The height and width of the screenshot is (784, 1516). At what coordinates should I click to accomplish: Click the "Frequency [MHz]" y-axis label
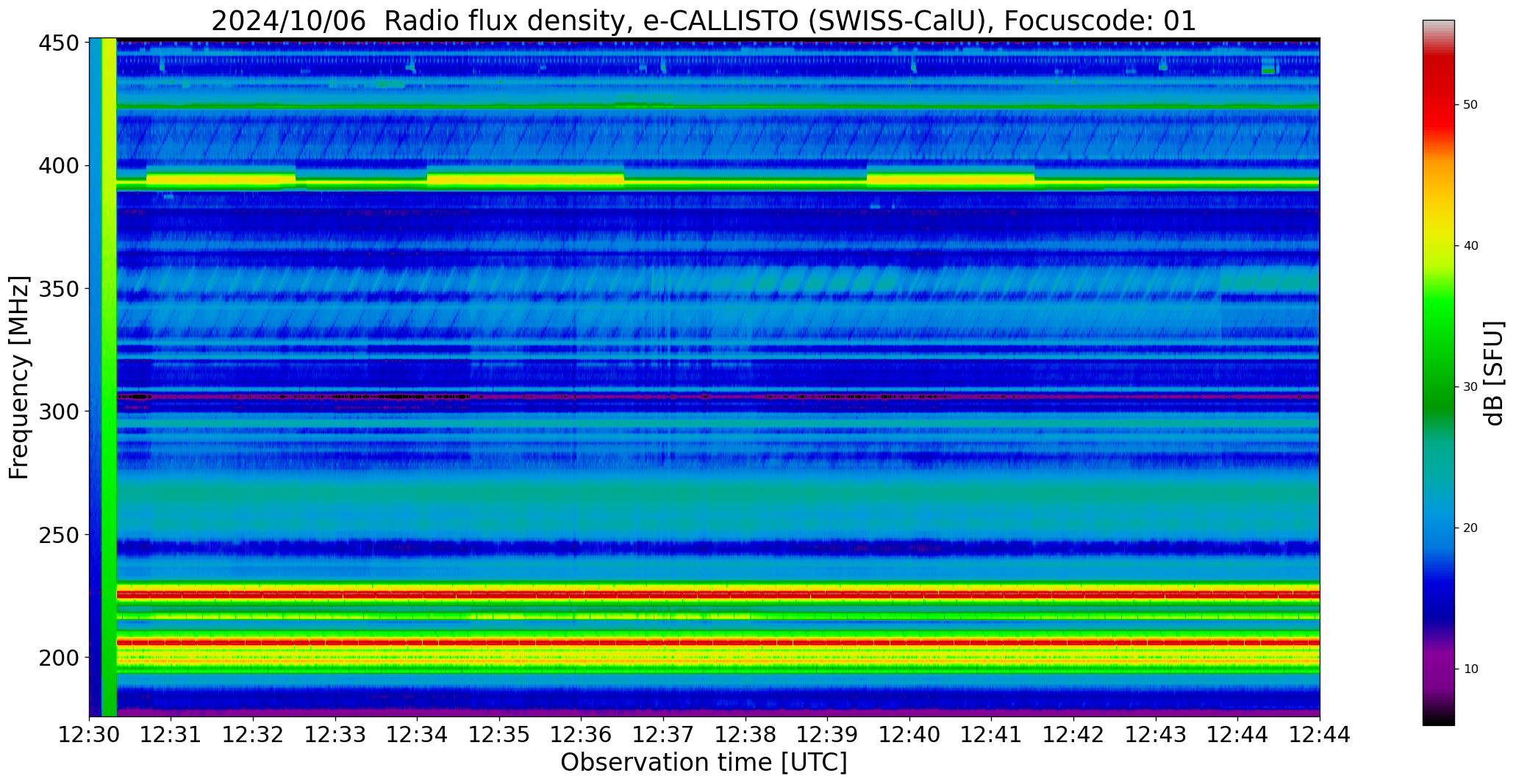[19, 378]
